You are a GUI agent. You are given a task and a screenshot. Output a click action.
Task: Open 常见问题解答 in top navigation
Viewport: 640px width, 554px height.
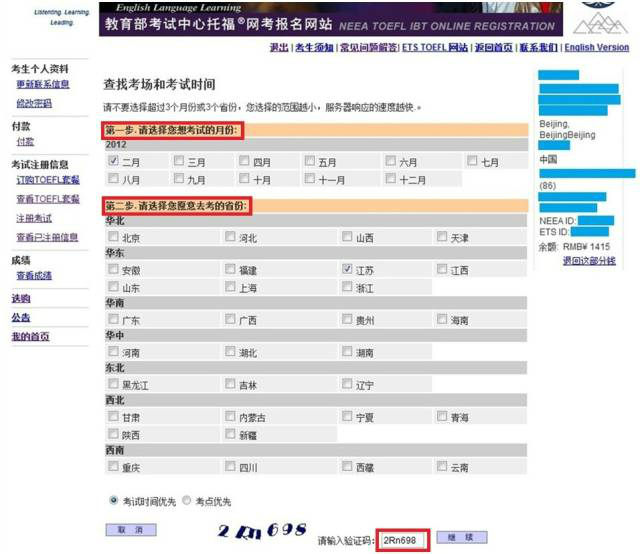coord(371,47)
